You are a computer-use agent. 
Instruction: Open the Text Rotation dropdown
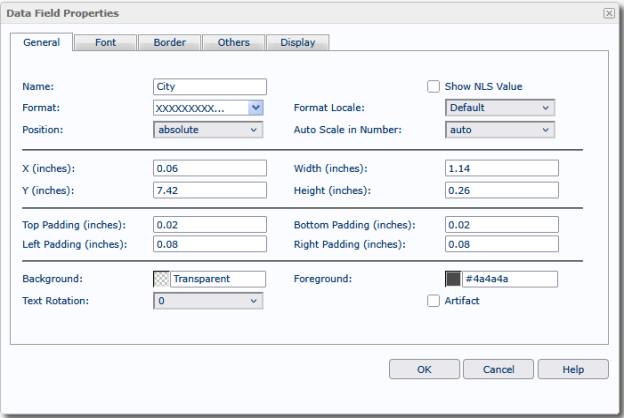(x=208, y=301)
